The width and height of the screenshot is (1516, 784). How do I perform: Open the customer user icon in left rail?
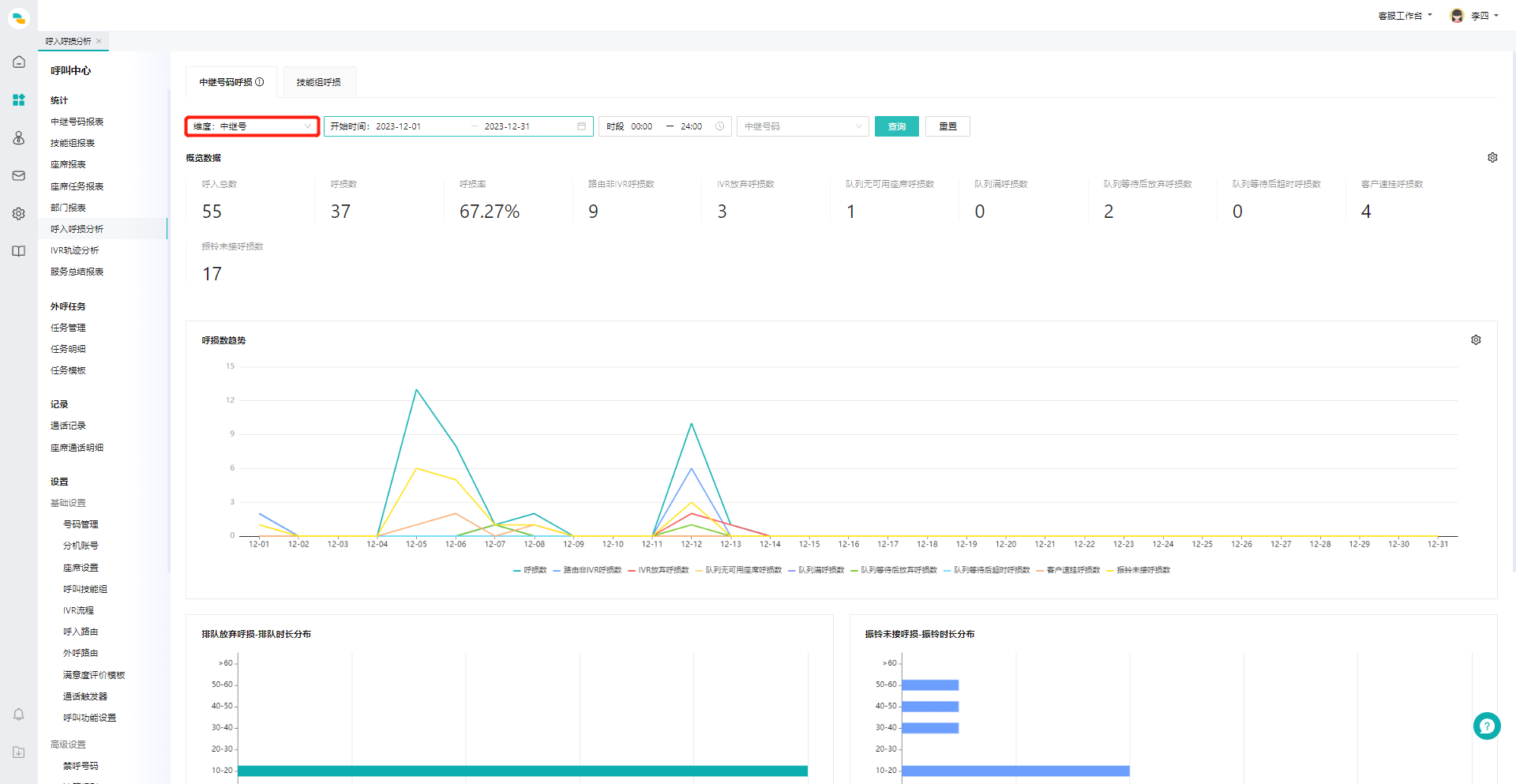(19, 137)
